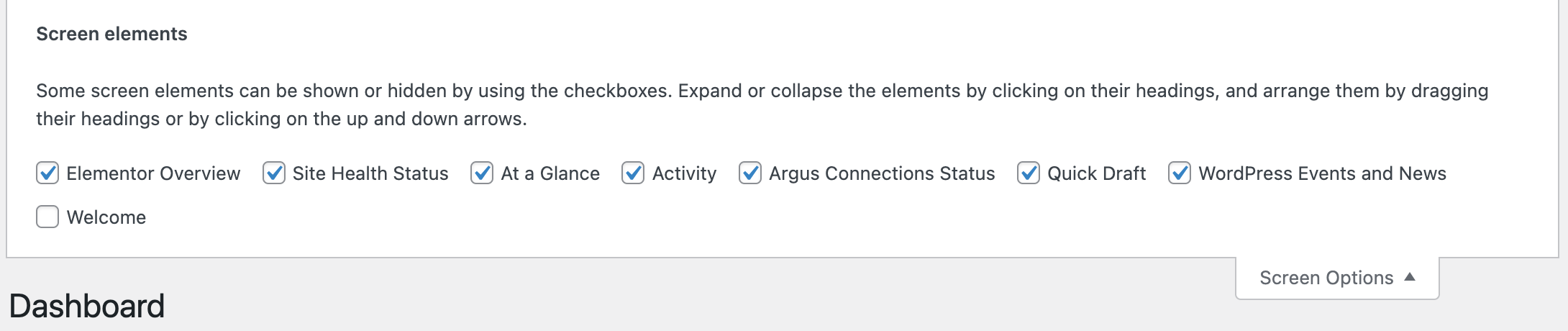
Task: Enable the Welcome checkbox
Action: click(x=47, y=217)
